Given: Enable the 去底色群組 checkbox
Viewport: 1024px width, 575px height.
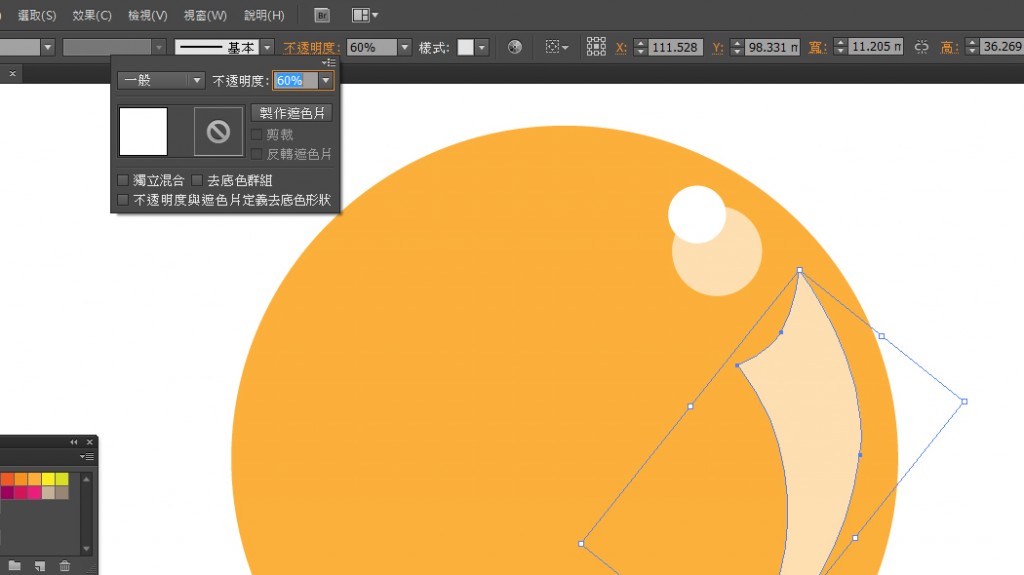Looking at the screenshot, I should click(197, 180).
